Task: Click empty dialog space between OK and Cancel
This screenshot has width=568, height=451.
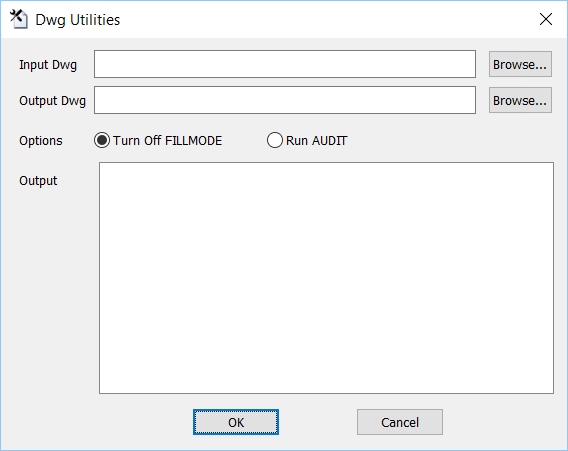Action: click(x=318, y=422)
